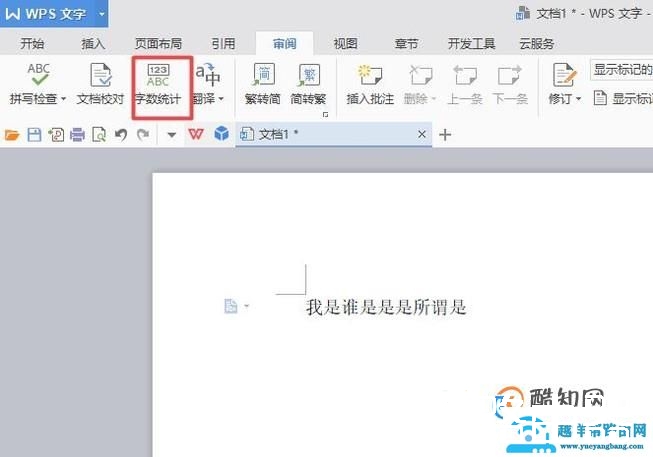Viewport: 653px width, 457px height.
Task: Convert text with 繁转简 button
Action: [263, 84]
